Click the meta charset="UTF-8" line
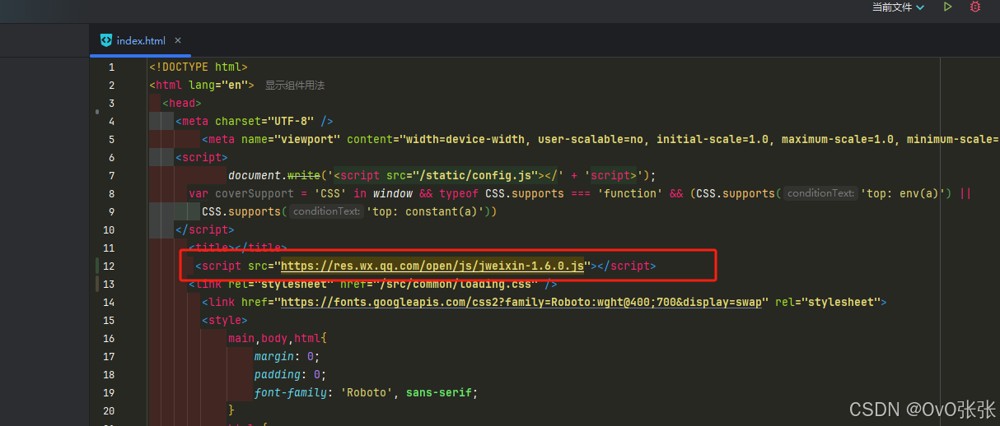Viewport: 1000px width, 426px height. [254, 121]
